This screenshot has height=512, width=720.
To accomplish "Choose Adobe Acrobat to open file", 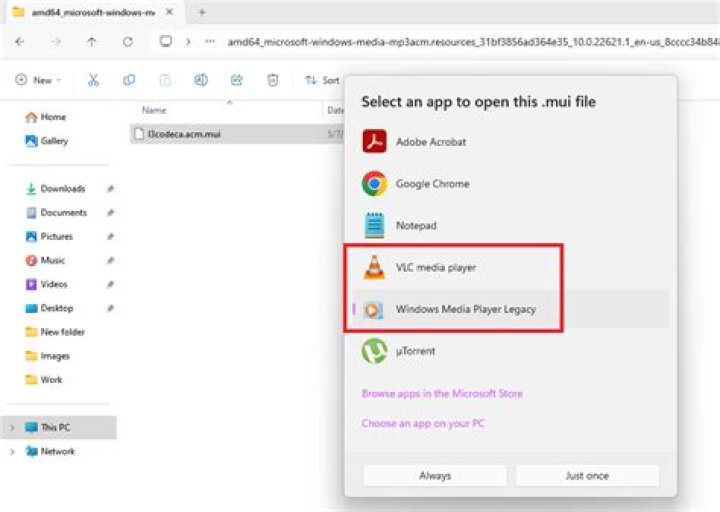I will [510, 141].
